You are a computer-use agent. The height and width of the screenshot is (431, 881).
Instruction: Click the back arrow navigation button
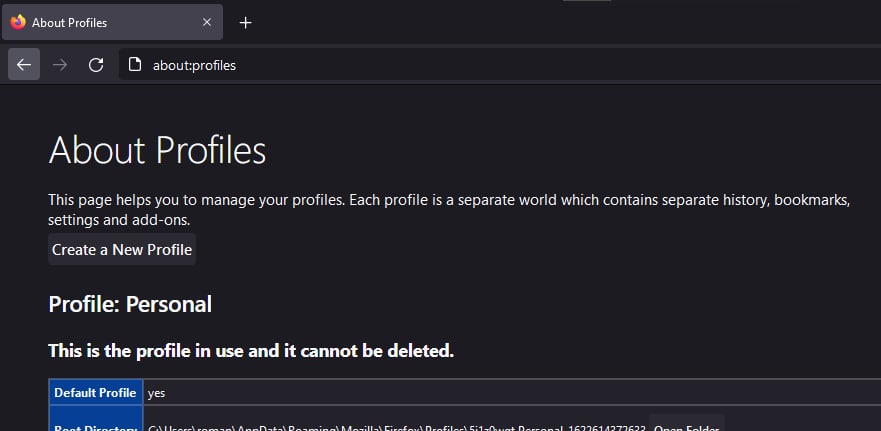click(24, 65)
